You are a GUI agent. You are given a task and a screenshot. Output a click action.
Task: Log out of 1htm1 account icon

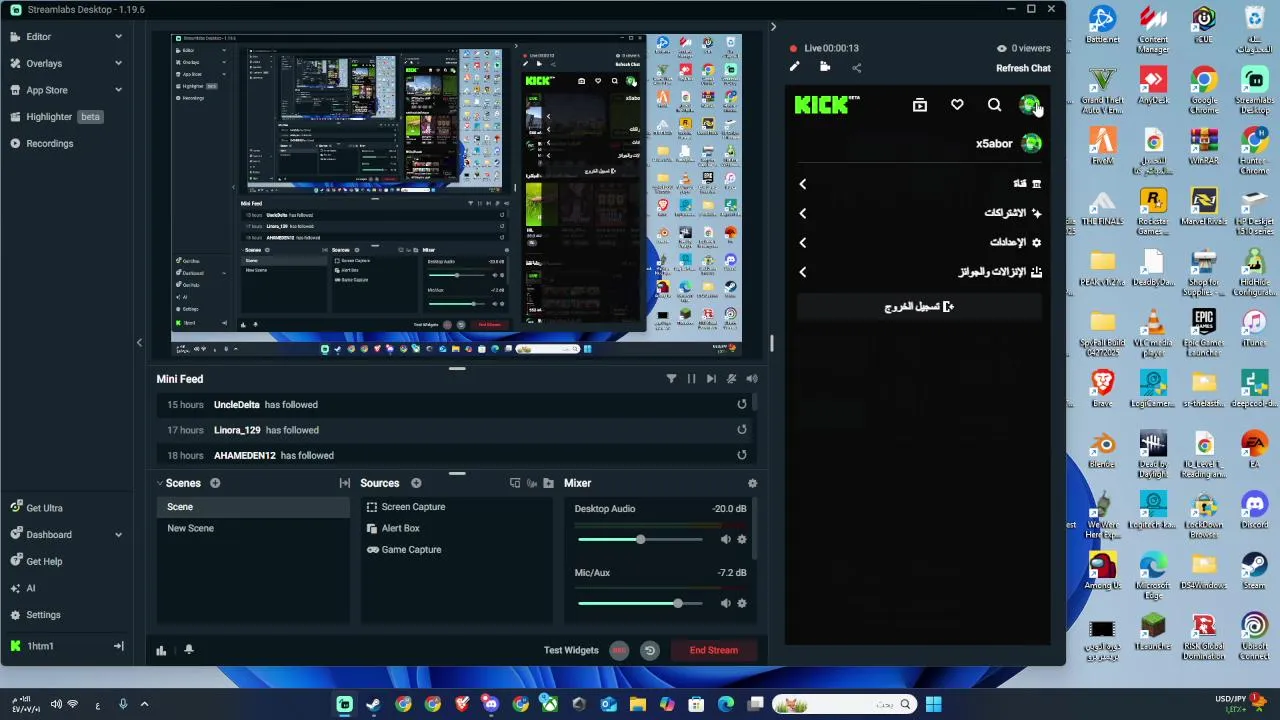[118, 646]
